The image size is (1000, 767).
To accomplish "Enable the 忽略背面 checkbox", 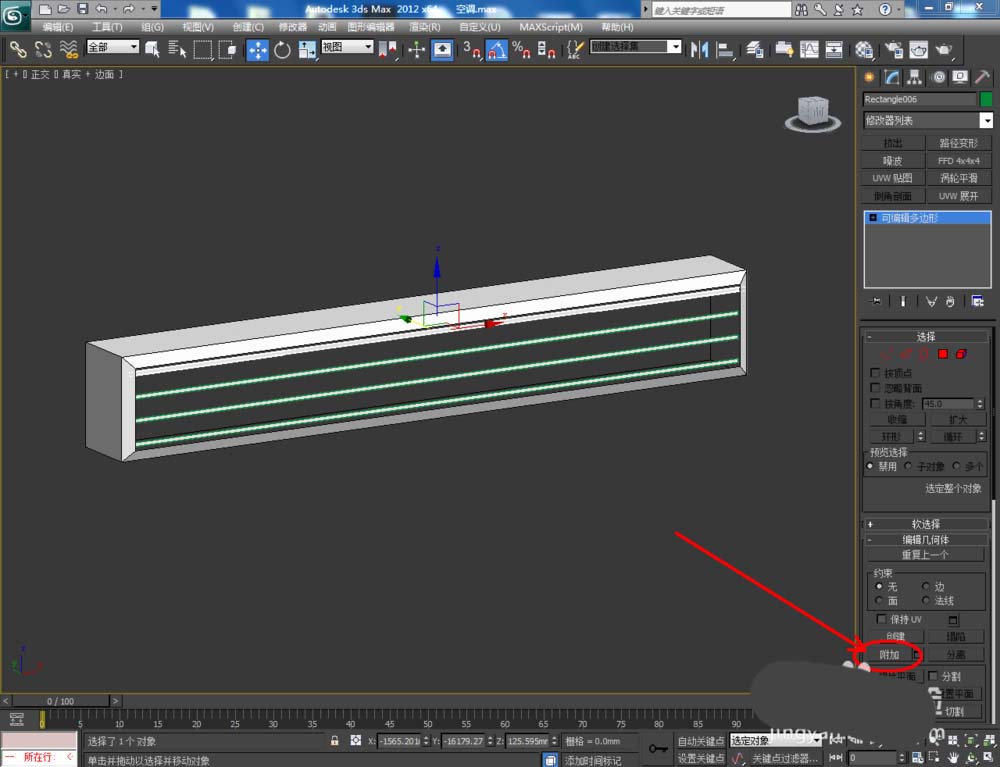I will (x=875, y=388).
